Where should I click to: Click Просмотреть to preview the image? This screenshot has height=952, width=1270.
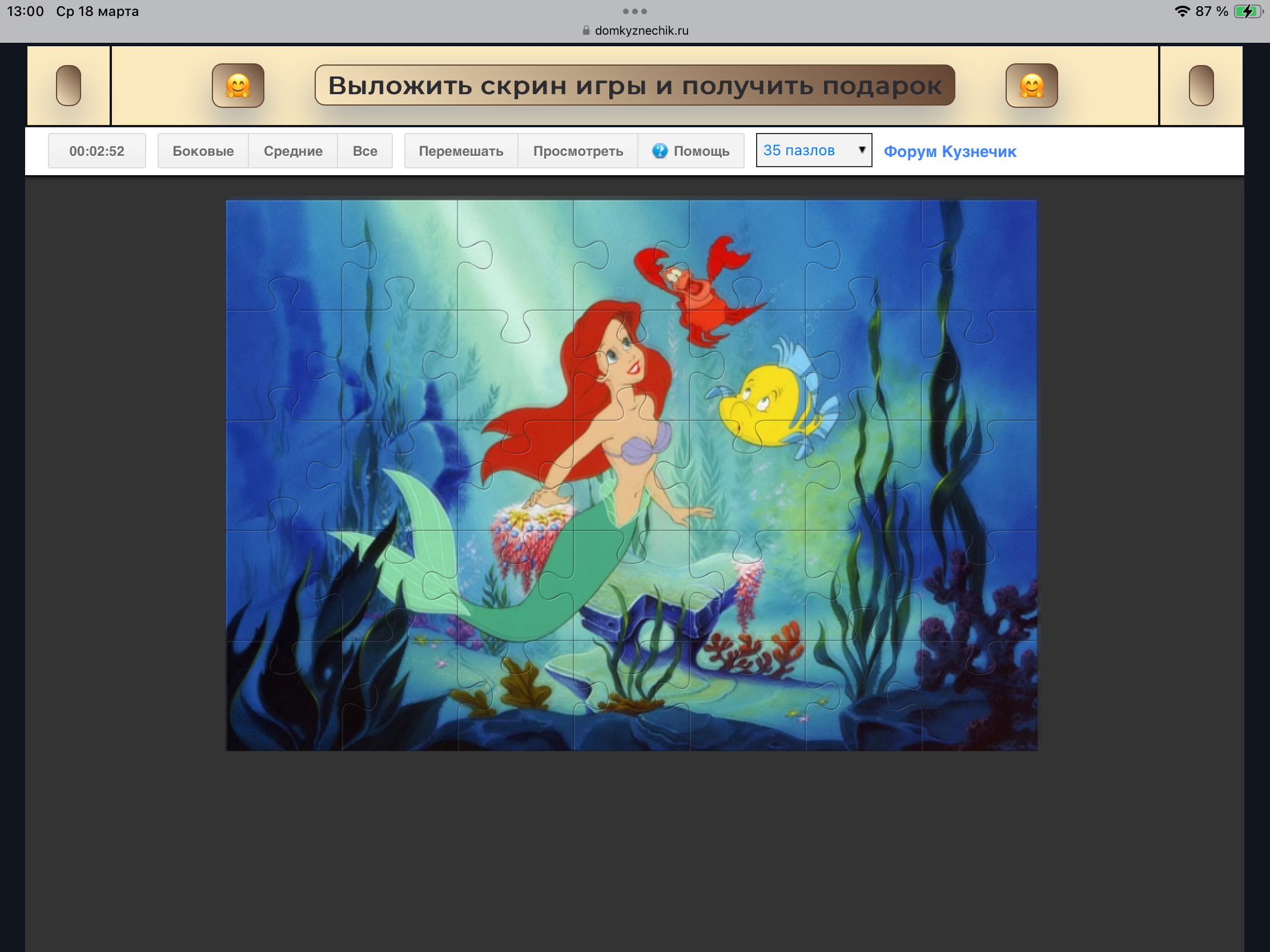[577, 151]
